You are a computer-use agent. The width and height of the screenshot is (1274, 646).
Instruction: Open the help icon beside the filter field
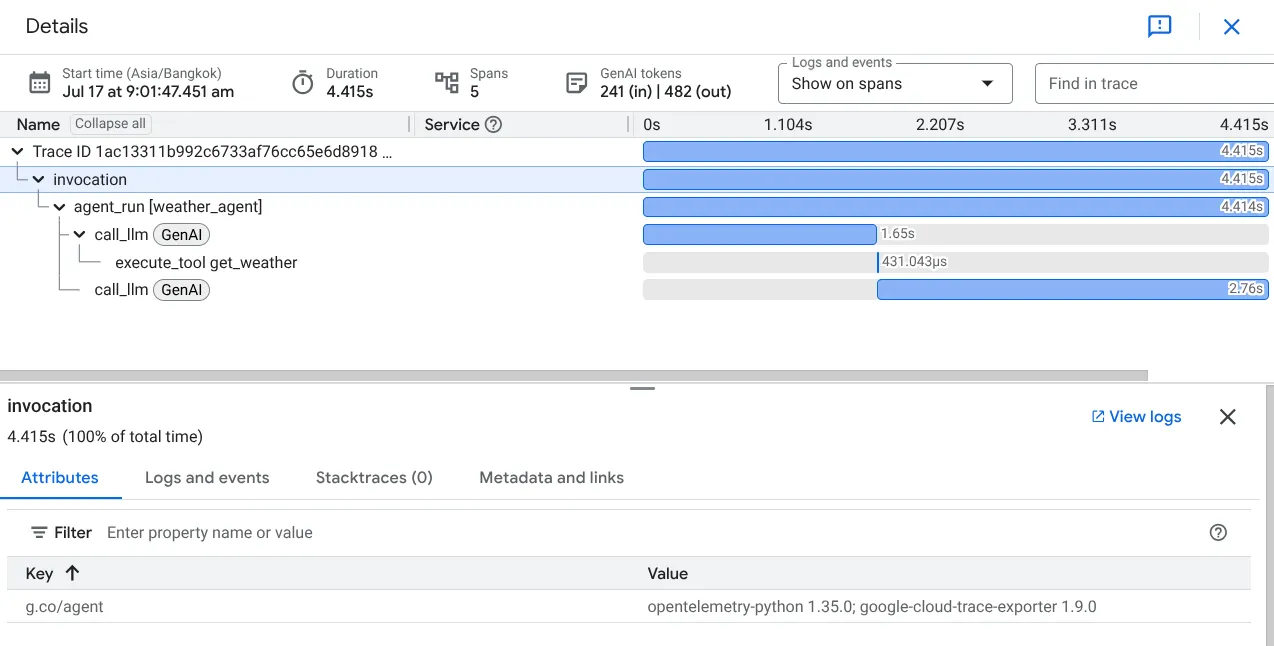(1218, 532)
